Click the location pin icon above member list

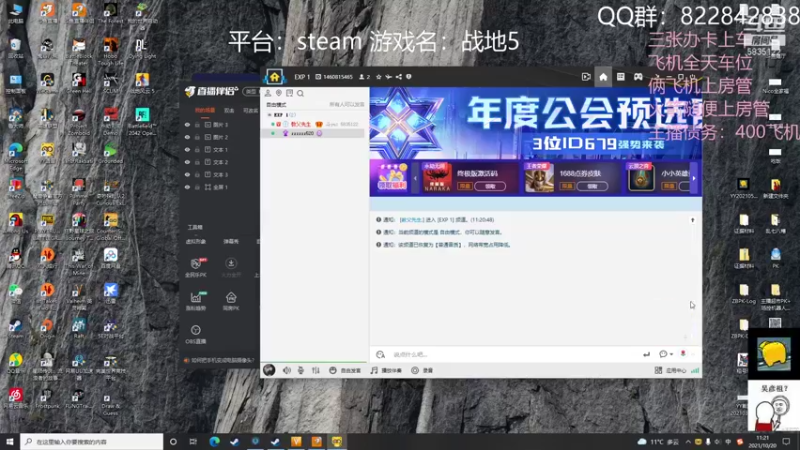279,93
